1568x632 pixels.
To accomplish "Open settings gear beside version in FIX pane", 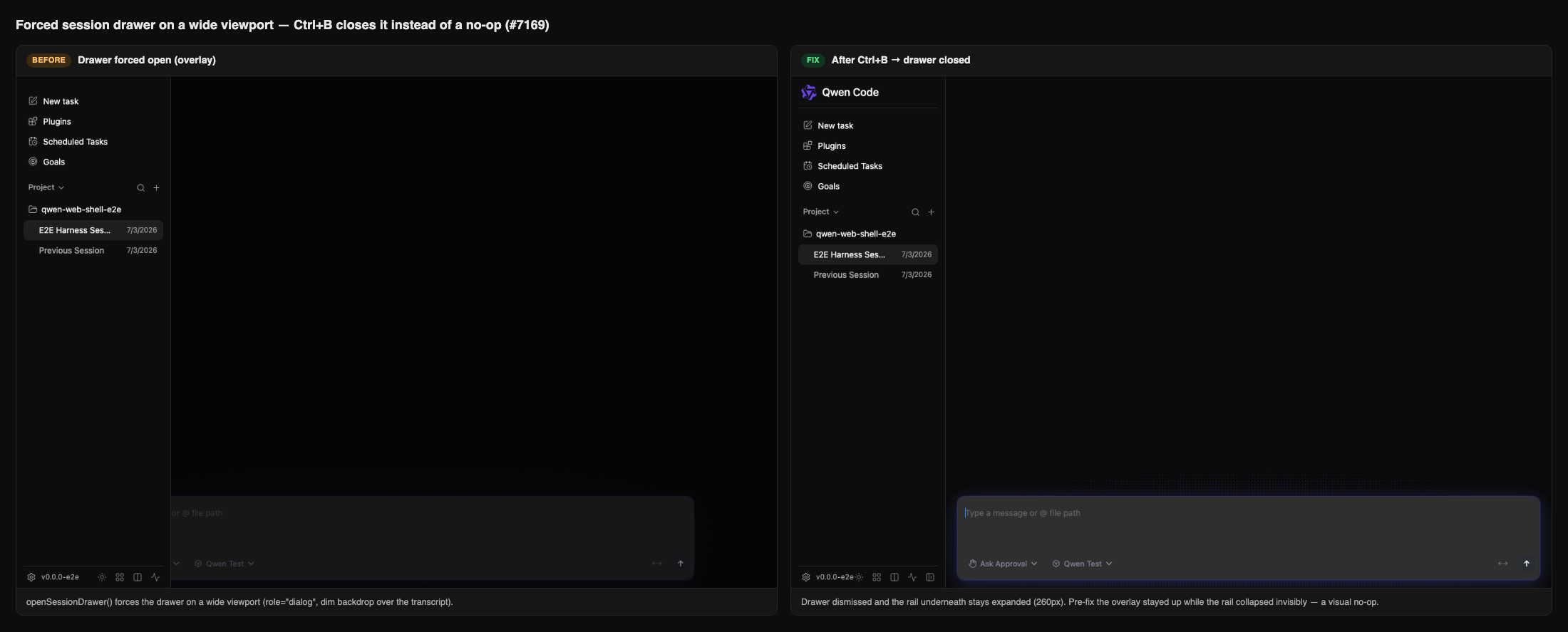I will [805, 577].
